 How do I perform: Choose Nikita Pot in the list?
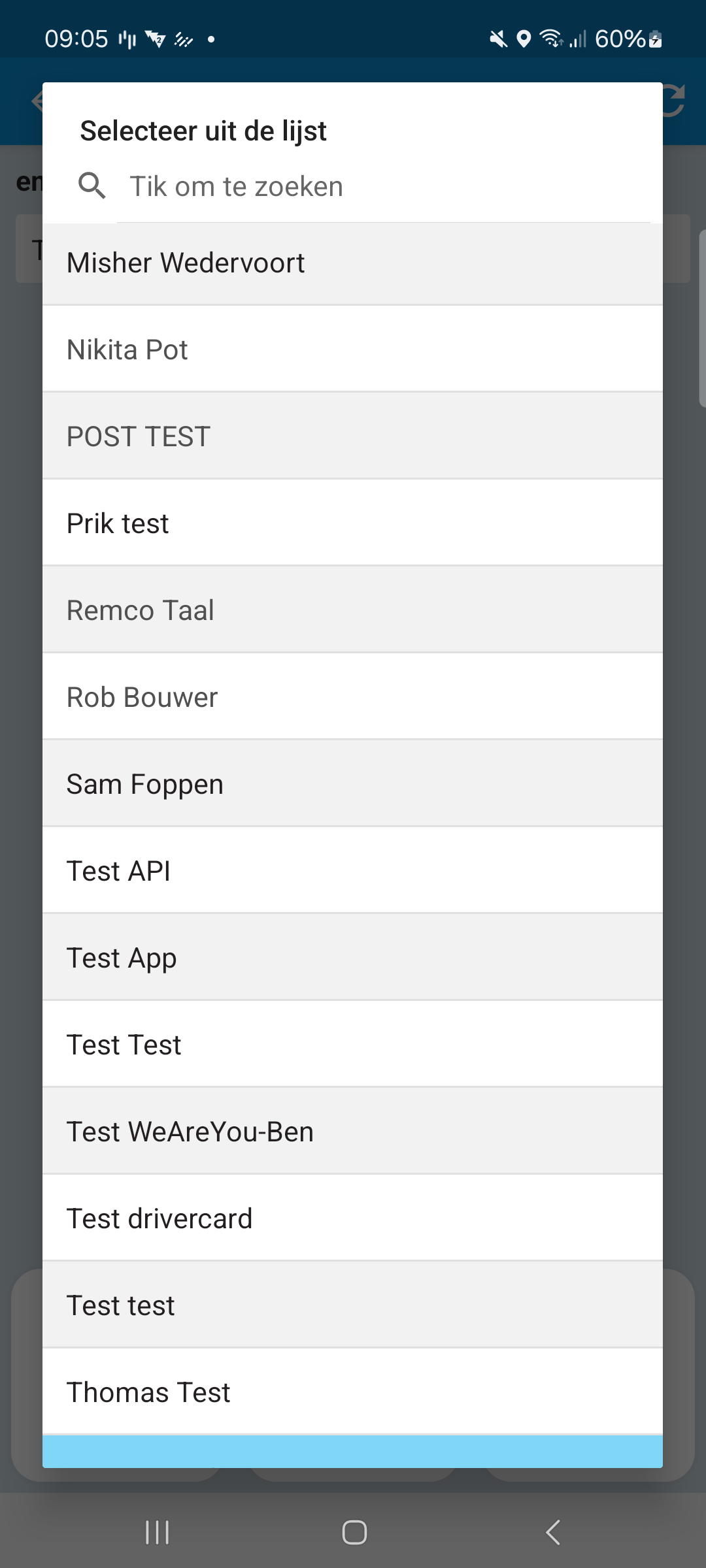click(352, 350)
